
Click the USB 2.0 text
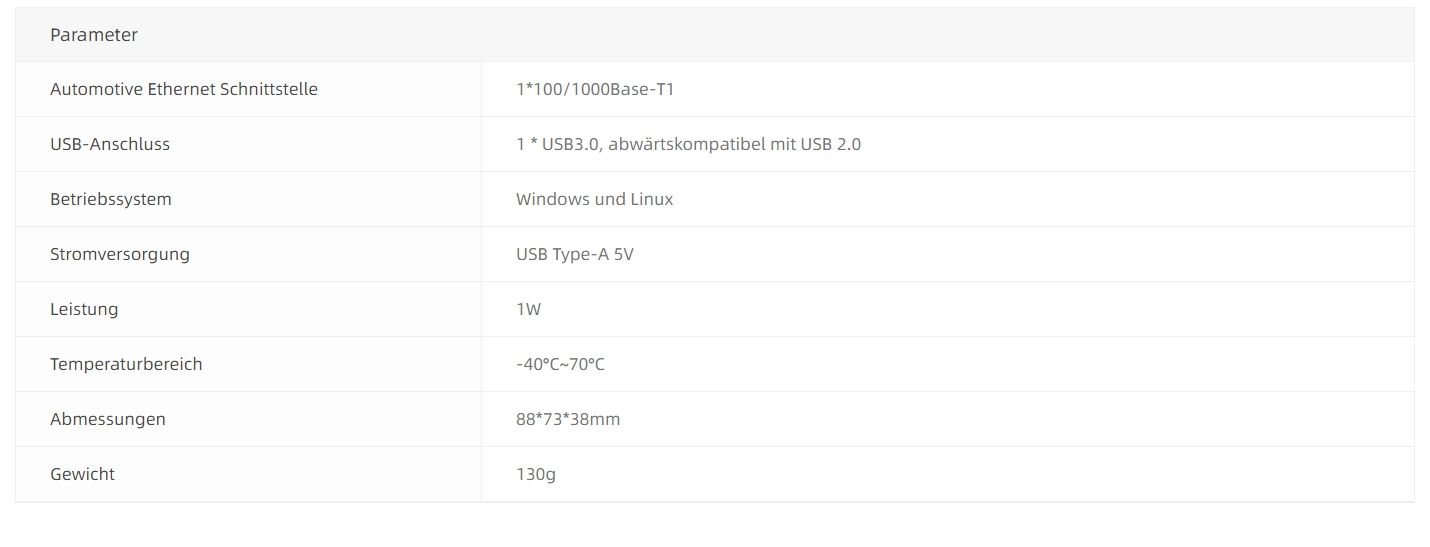click(x=831, y=144)
